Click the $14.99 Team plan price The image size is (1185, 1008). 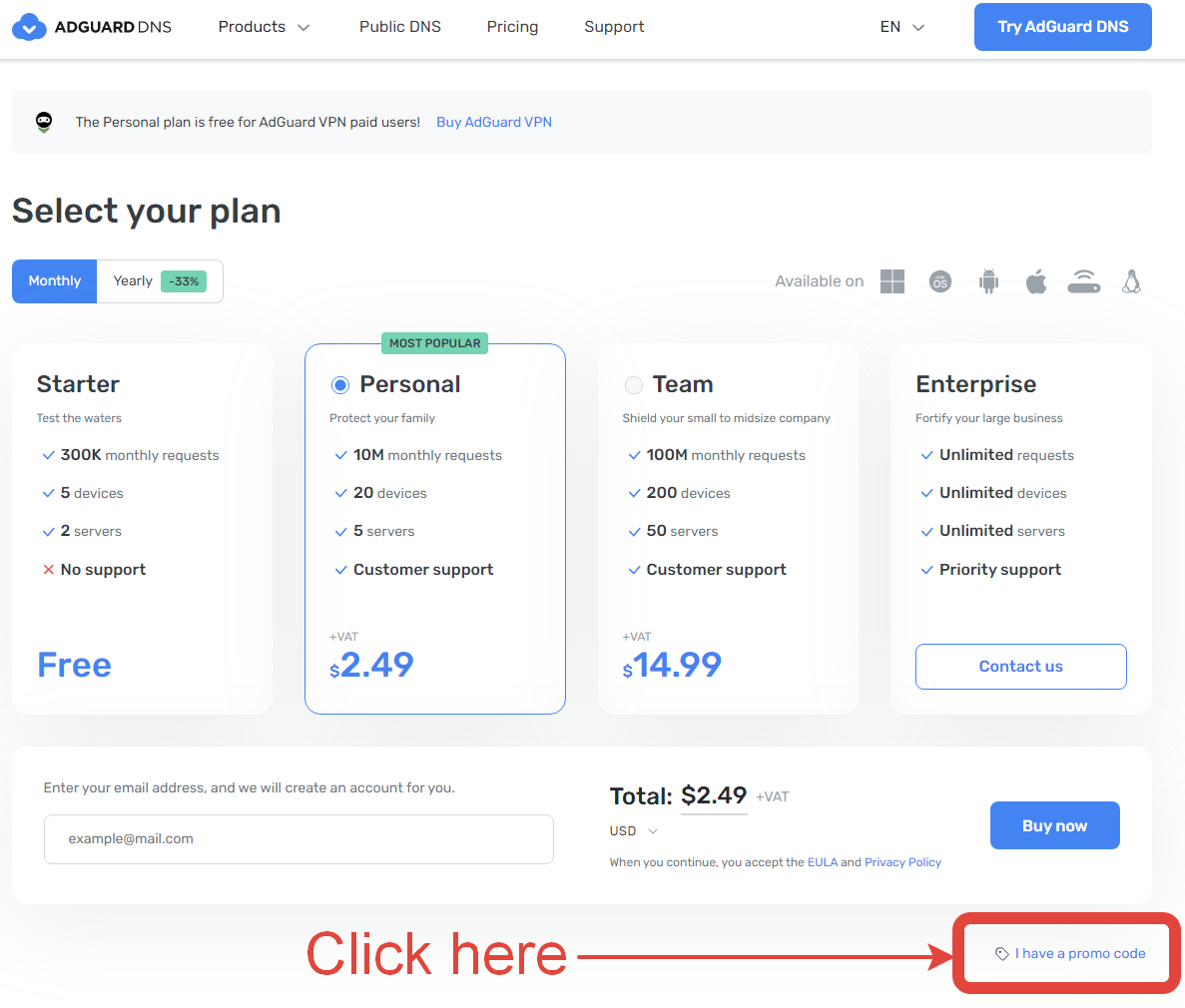click(x=671, y=665)
